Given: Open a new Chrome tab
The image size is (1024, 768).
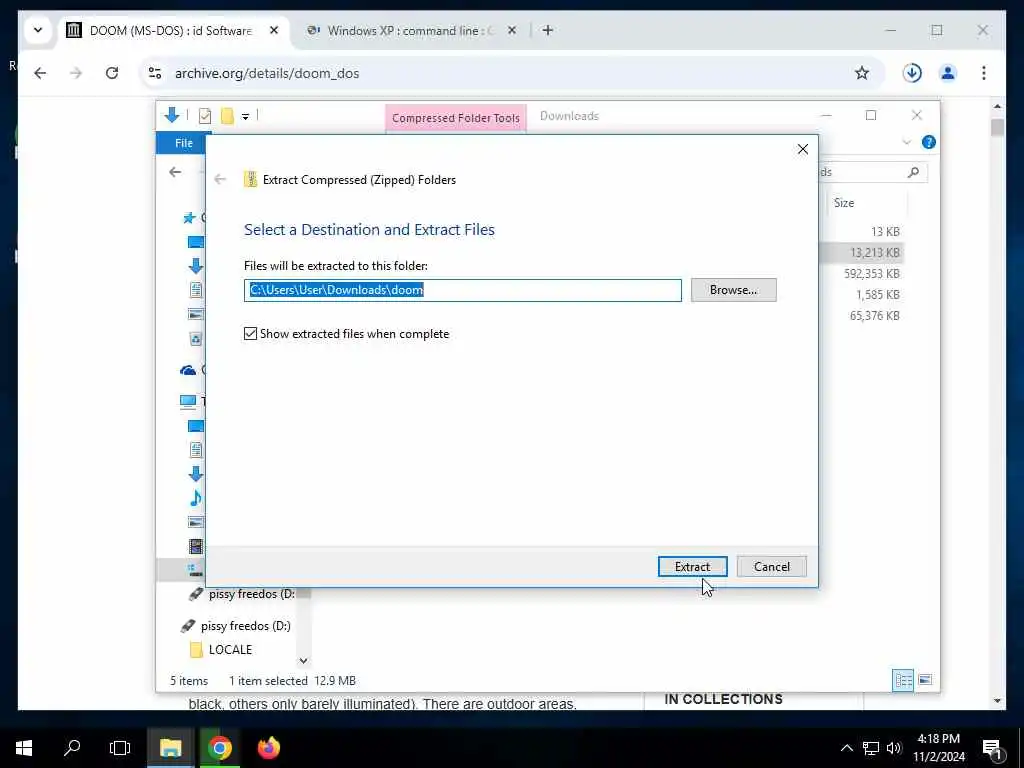Looking at the screenshot, I should pyautogui.click(x=548, y=30).
